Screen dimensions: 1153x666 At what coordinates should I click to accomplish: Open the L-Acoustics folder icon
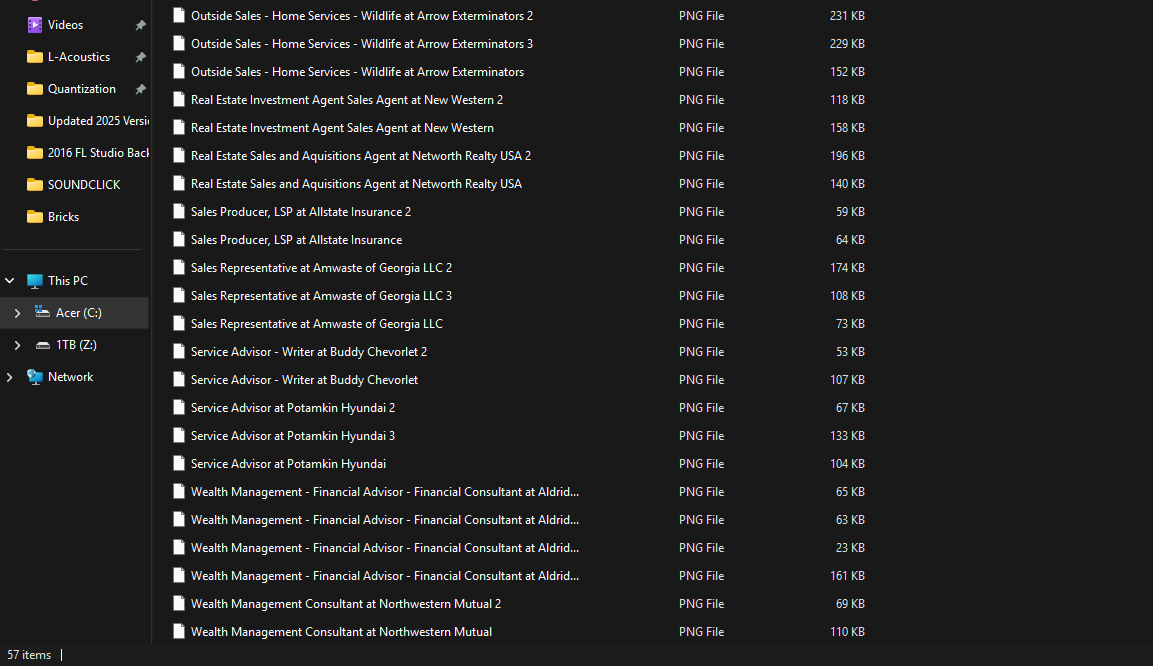coord(31,56)
